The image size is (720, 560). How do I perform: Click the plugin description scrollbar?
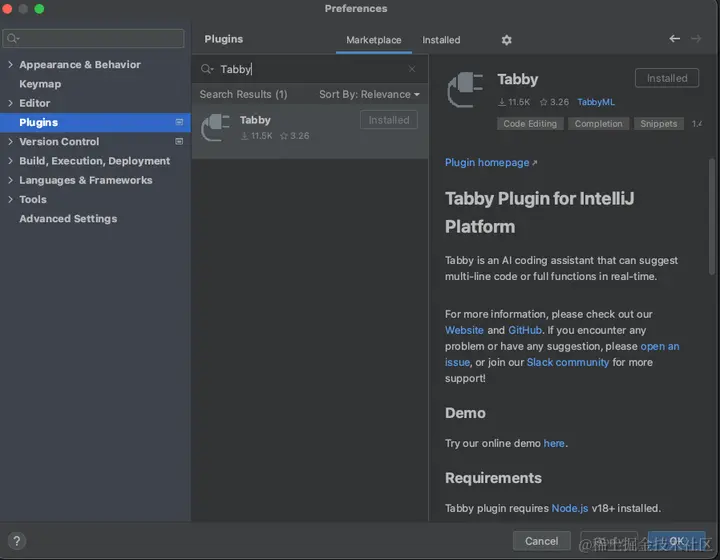[712, 216]
